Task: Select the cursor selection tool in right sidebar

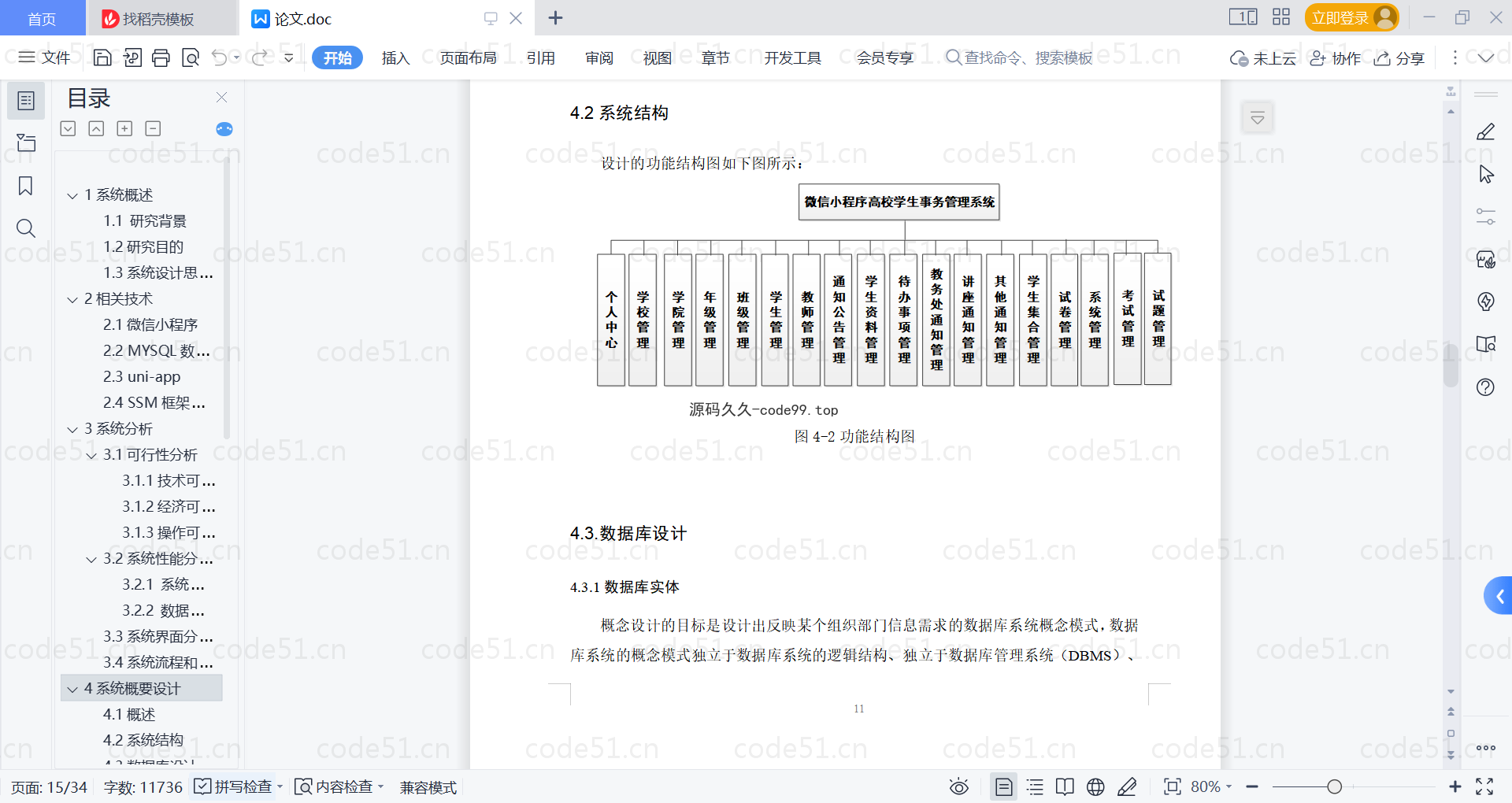Action: (1486, 174)
